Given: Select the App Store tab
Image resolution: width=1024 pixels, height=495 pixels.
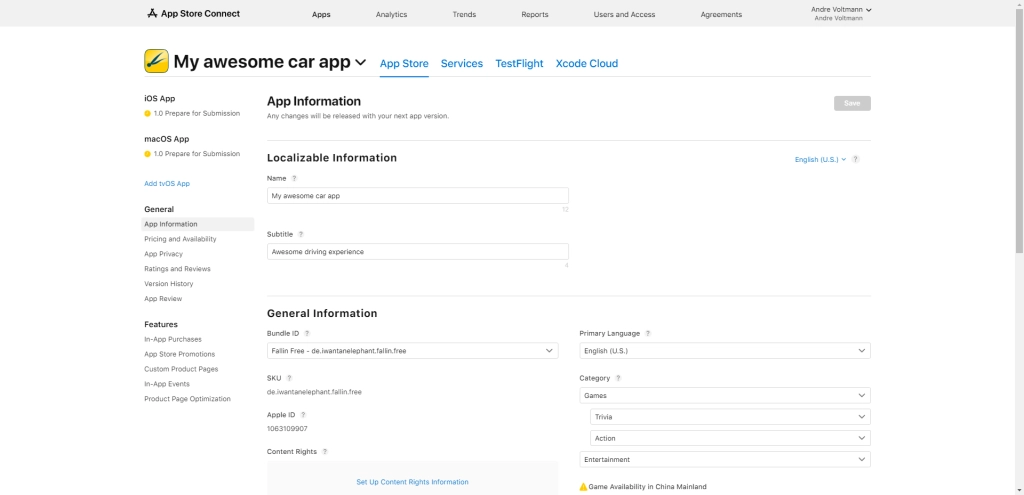Looking at the screenshot, I should [x=404, y=63].
